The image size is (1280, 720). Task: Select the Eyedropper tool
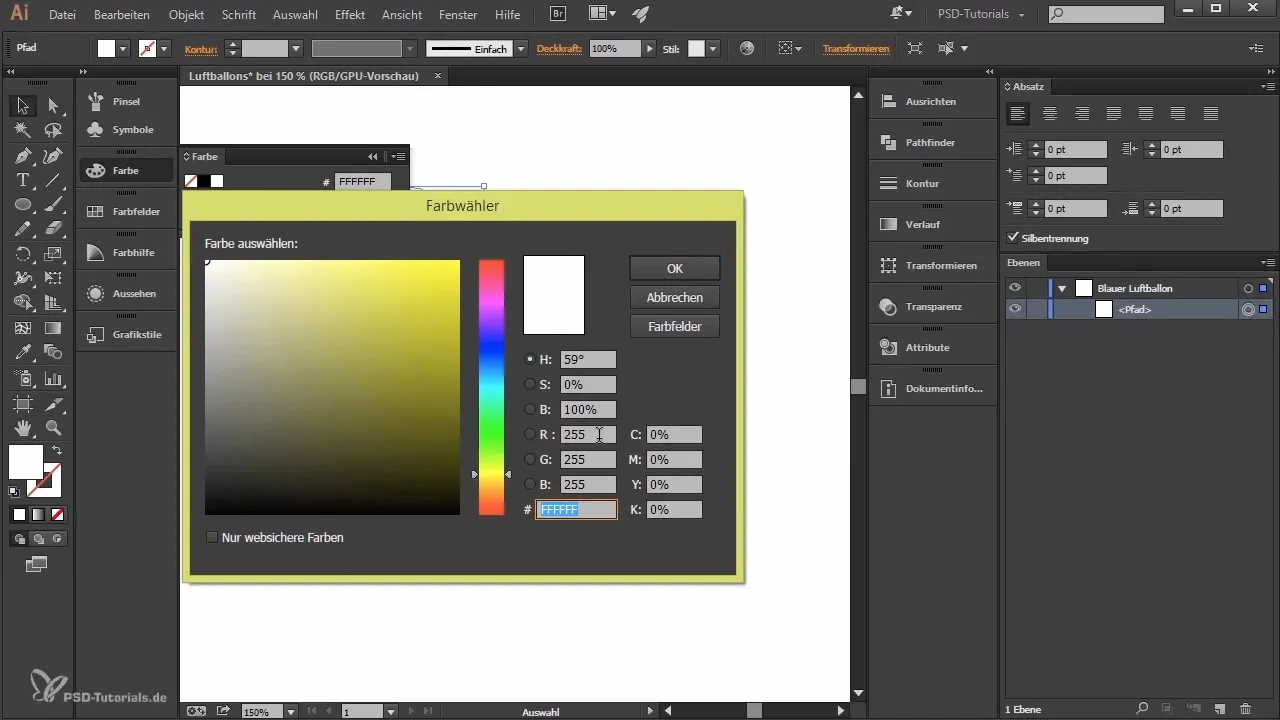pyautogui.click(x=23, y=352)
